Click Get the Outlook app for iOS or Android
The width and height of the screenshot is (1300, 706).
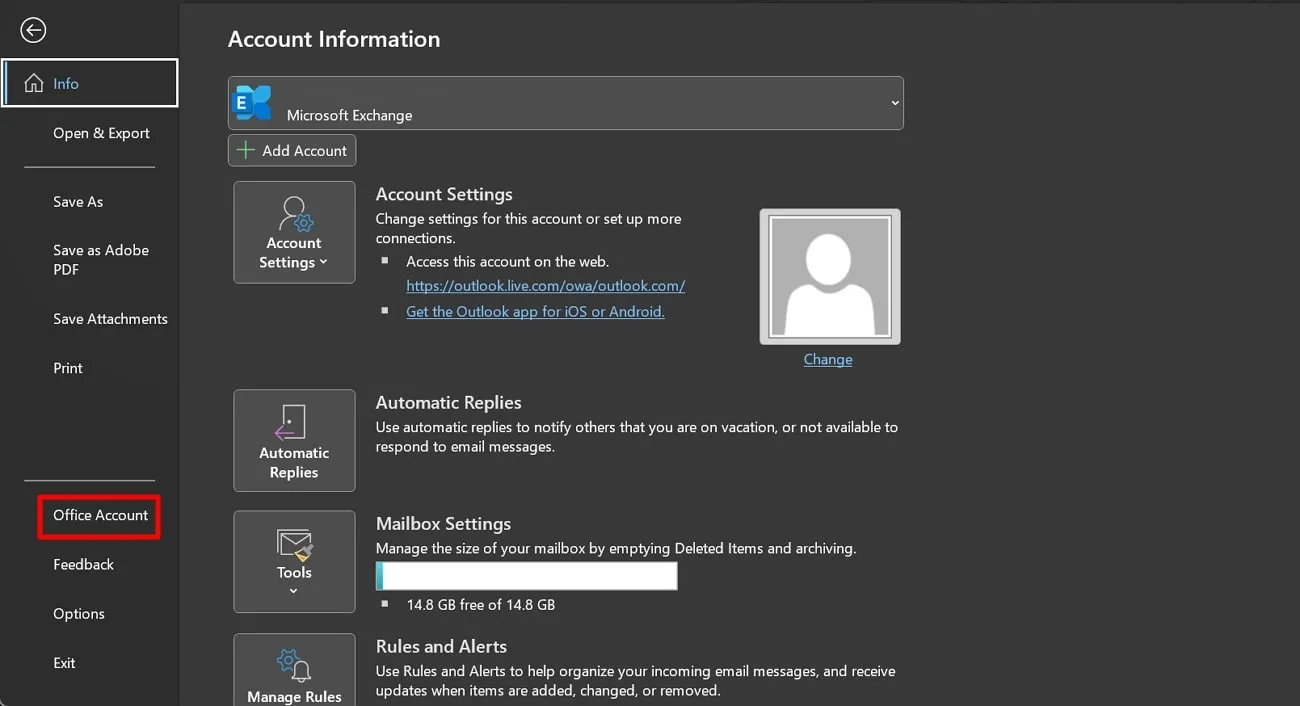535,311
